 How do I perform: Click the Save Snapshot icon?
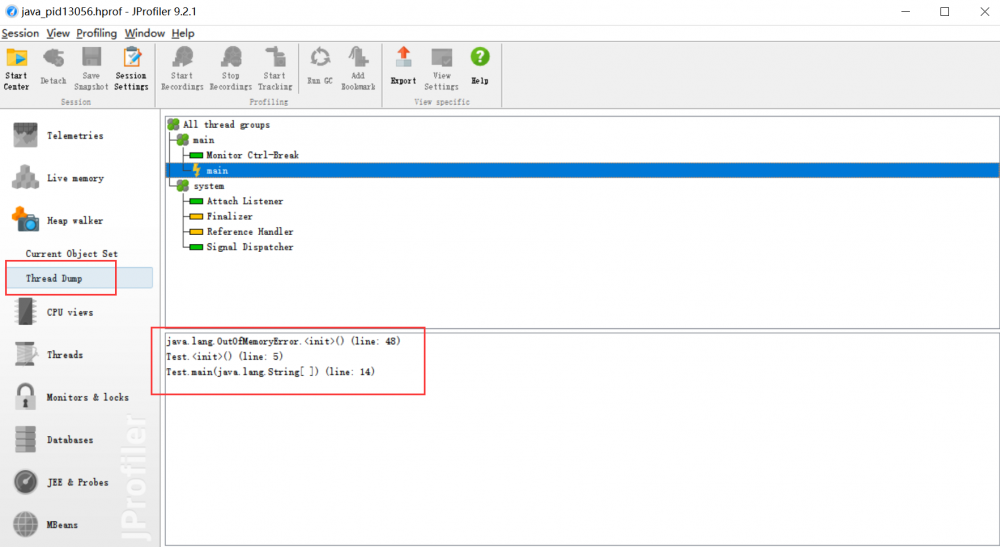click(91, 69)
